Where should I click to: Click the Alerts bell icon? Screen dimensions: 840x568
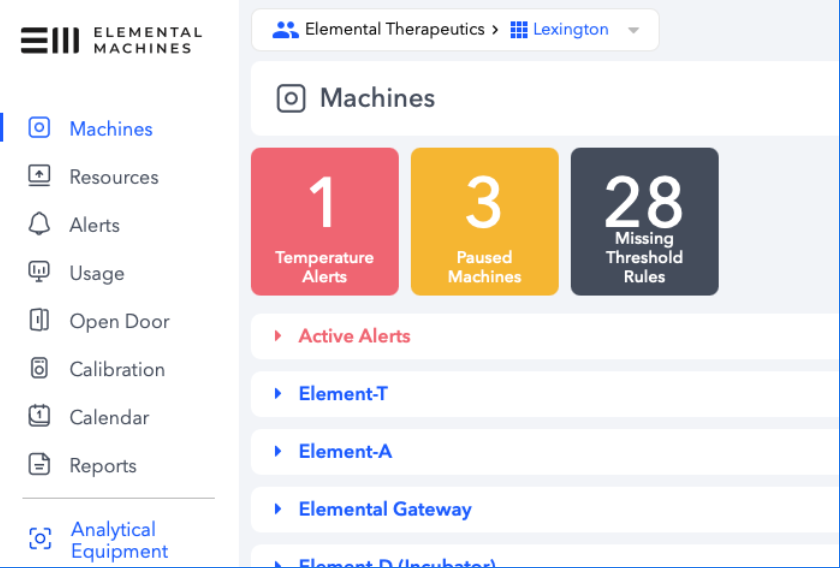pyautogui.click(x=39, y=224)
